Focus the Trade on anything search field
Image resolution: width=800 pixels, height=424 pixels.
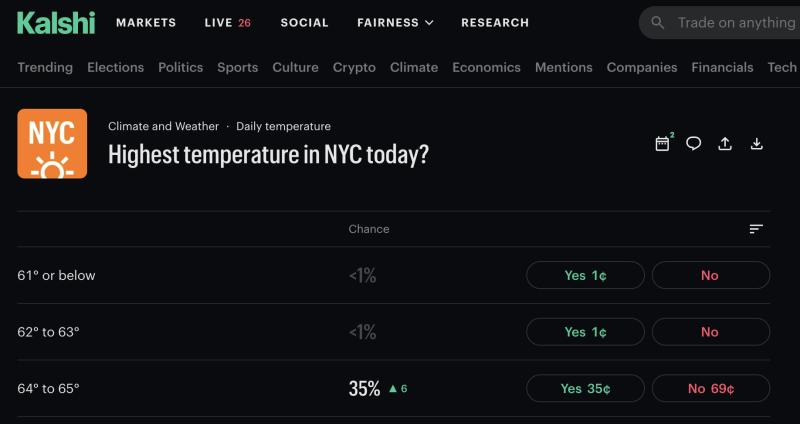(735, 22)
